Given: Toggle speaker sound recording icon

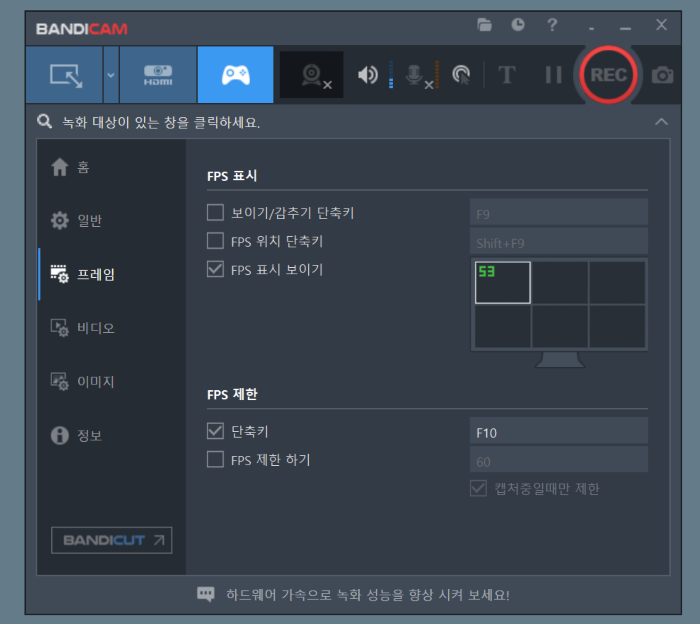Looking at the screenshot, I should (x=368, y=75).
